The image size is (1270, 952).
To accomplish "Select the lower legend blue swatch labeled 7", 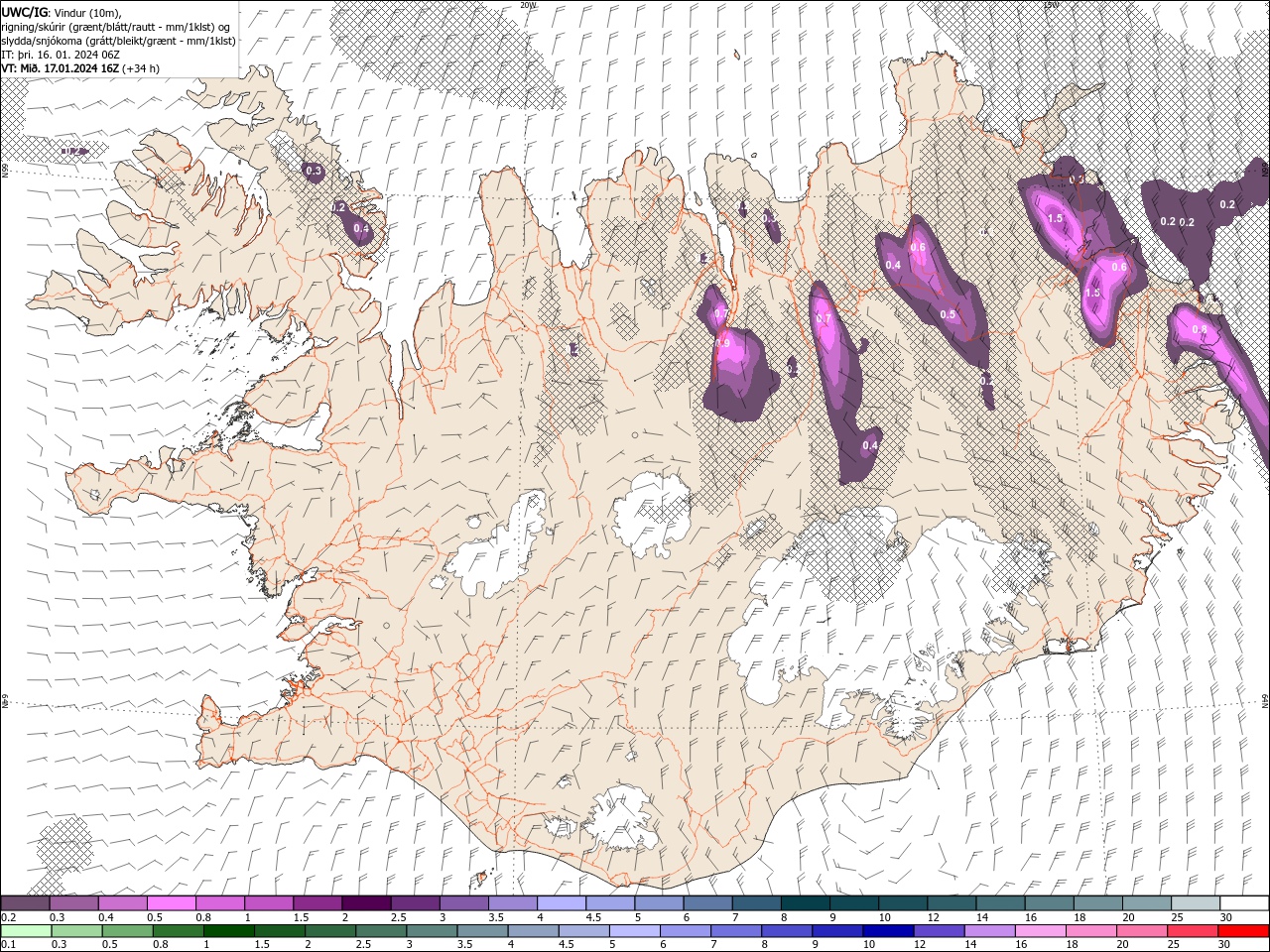I will tap(735, 931).
